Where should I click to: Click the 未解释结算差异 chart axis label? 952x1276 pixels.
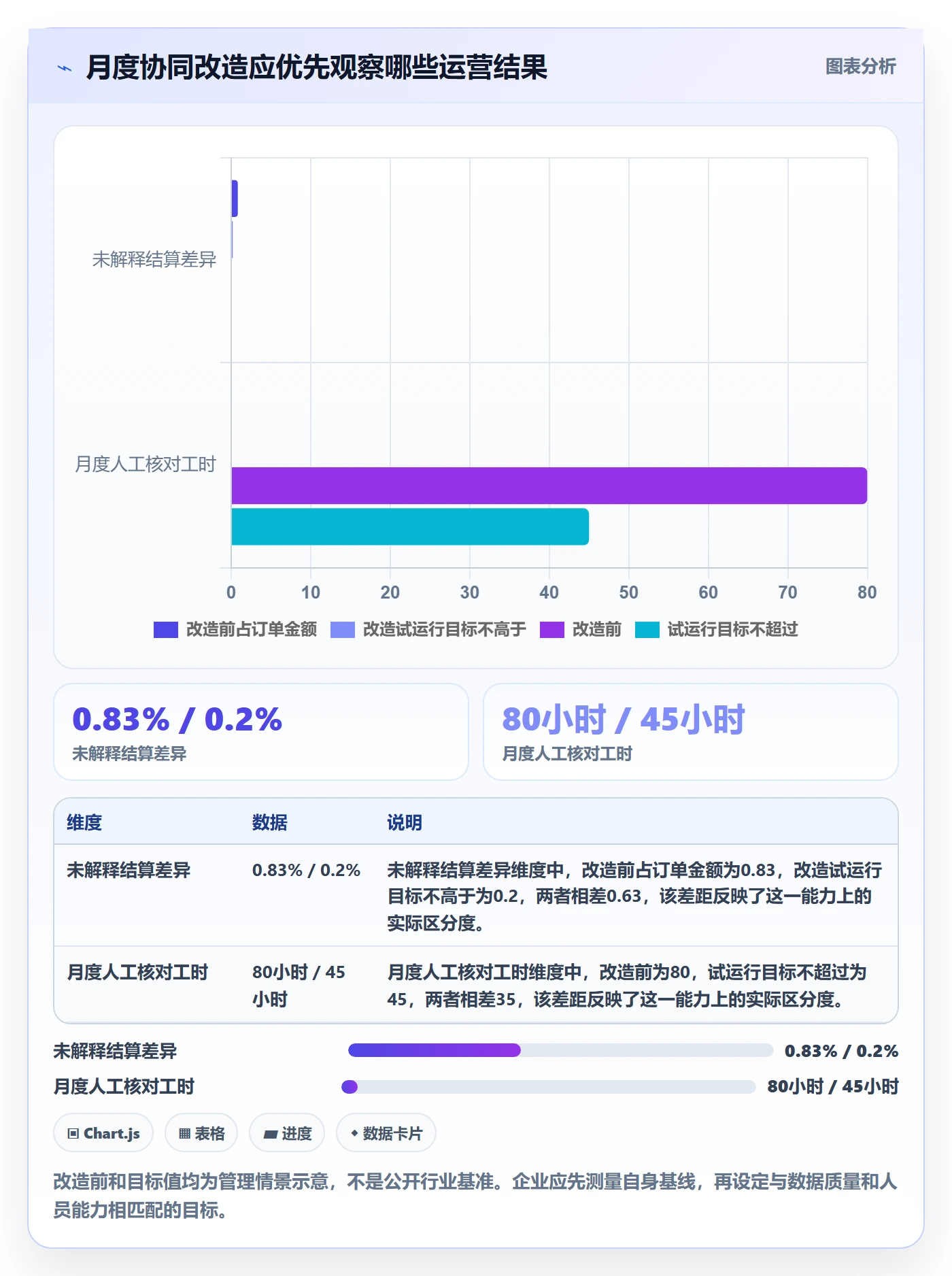(x=154, y=259)
